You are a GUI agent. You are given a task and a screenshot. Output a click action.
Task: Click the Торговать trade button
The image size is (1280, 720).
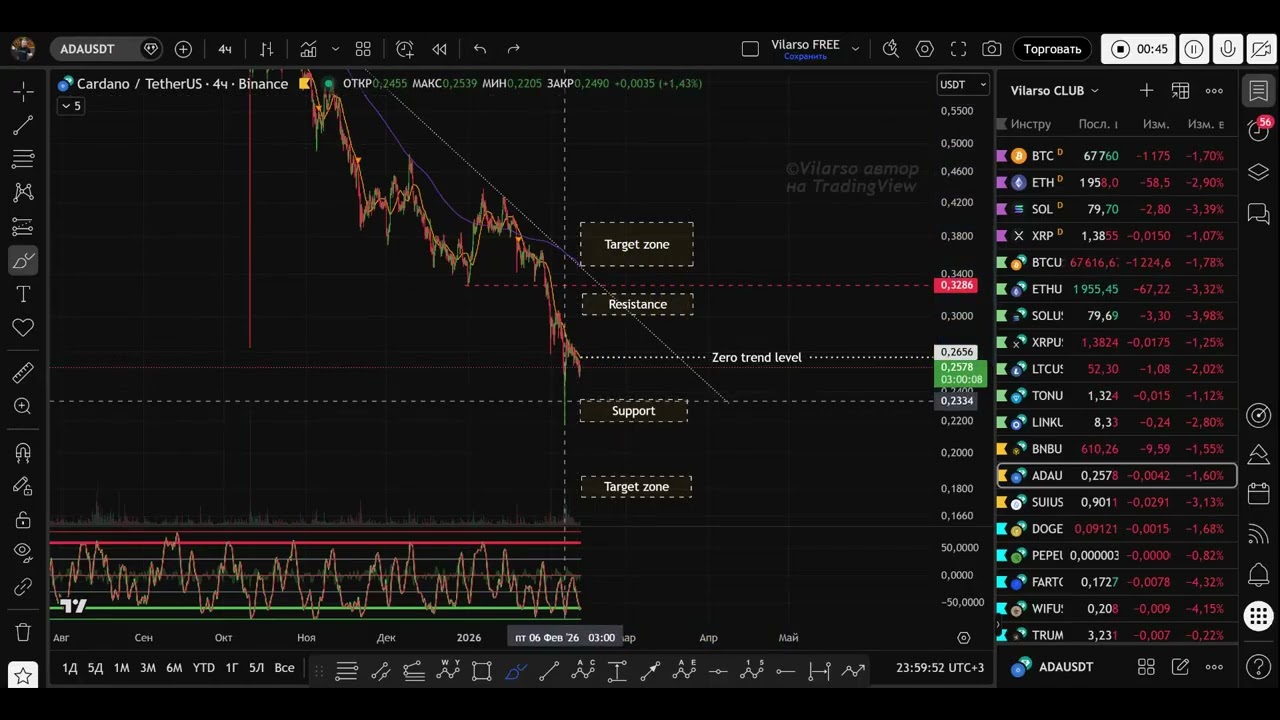tap(1052, 49)
